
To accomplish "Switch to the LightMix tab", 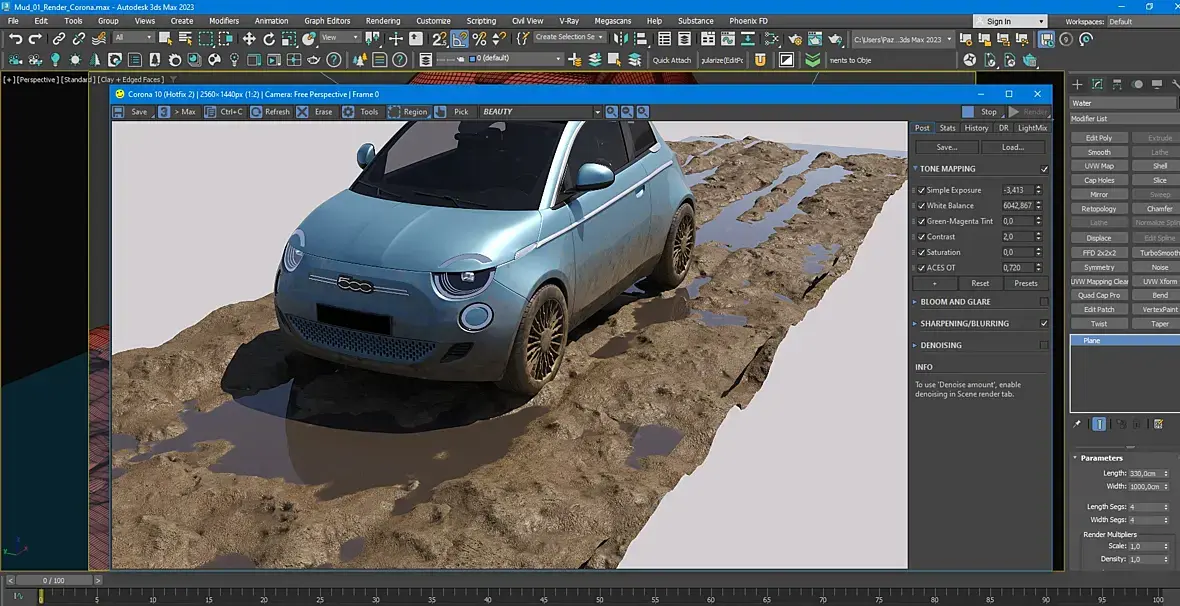I will click(x=1032, y=128).
